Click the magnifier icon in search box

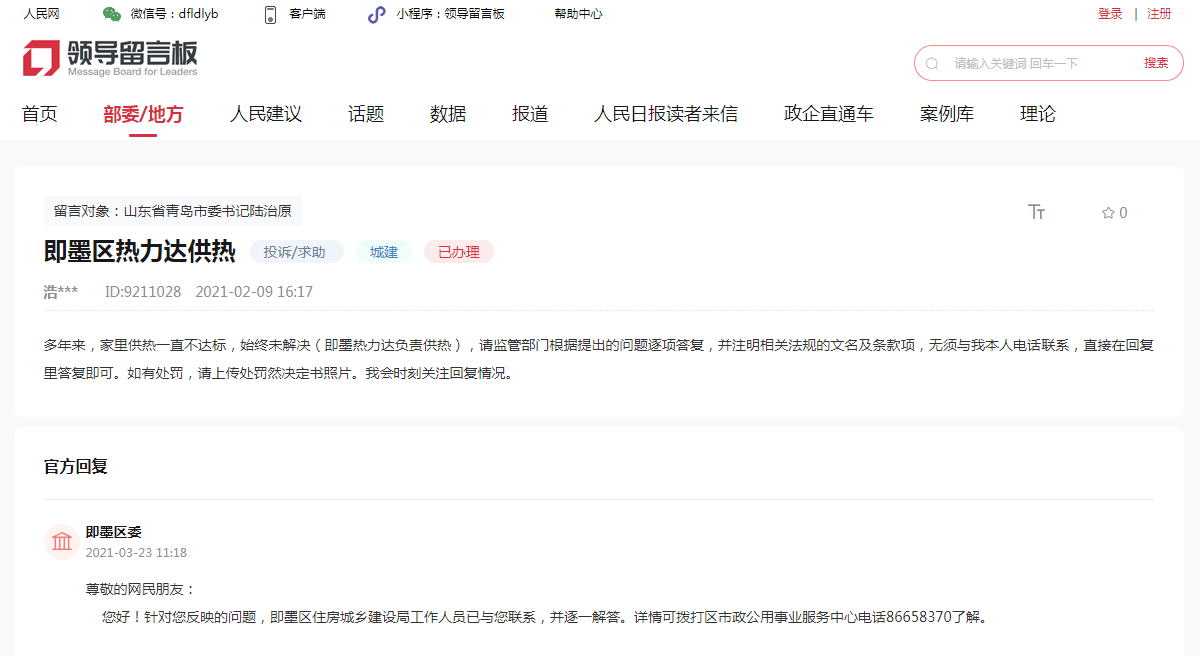point(932,63)
